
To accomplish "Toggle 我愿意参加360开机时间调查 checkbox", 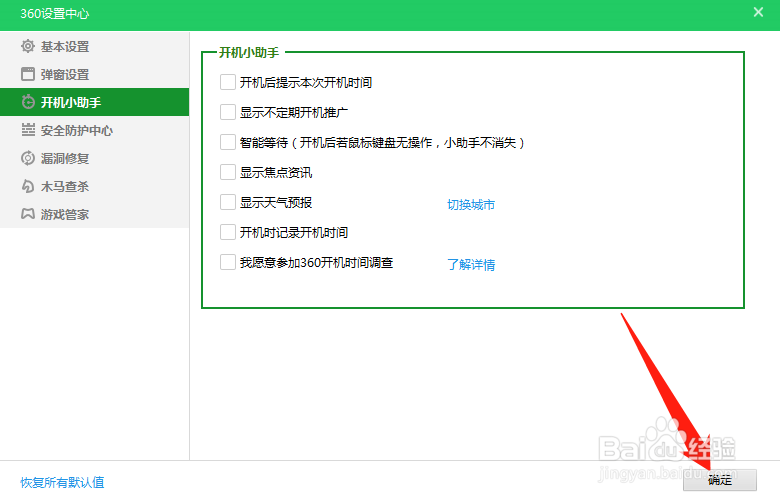I will coord(228,262).
